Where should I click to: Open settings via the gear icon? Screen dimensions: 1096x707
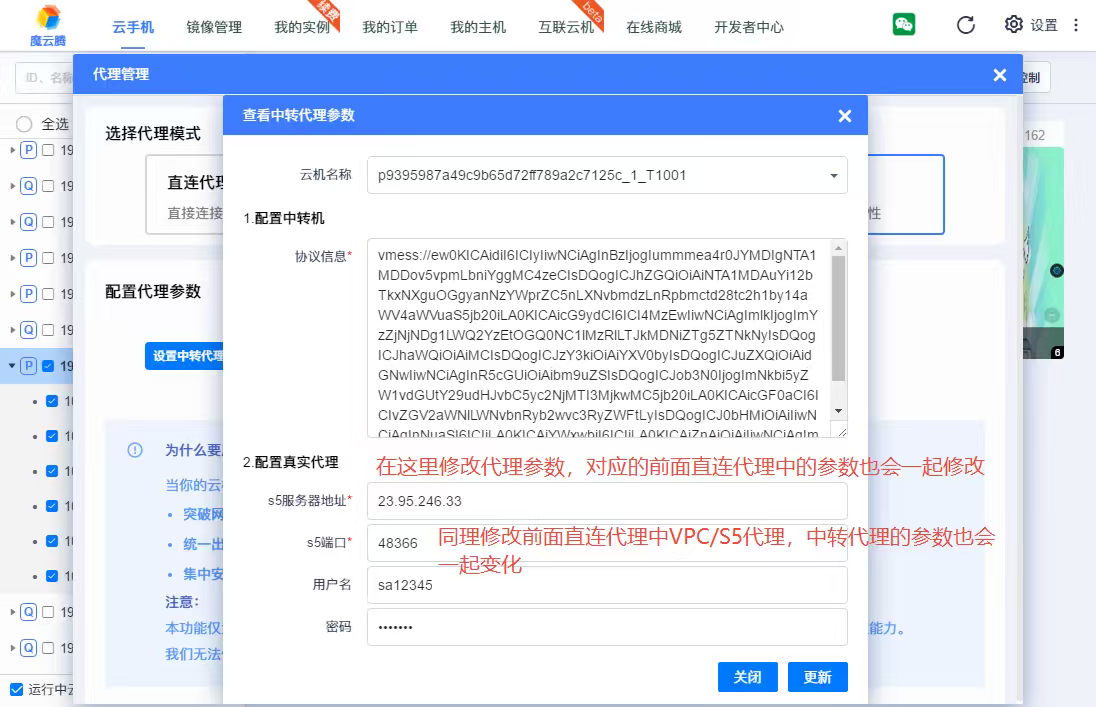pyautogui.click(x=1014, y=25)
